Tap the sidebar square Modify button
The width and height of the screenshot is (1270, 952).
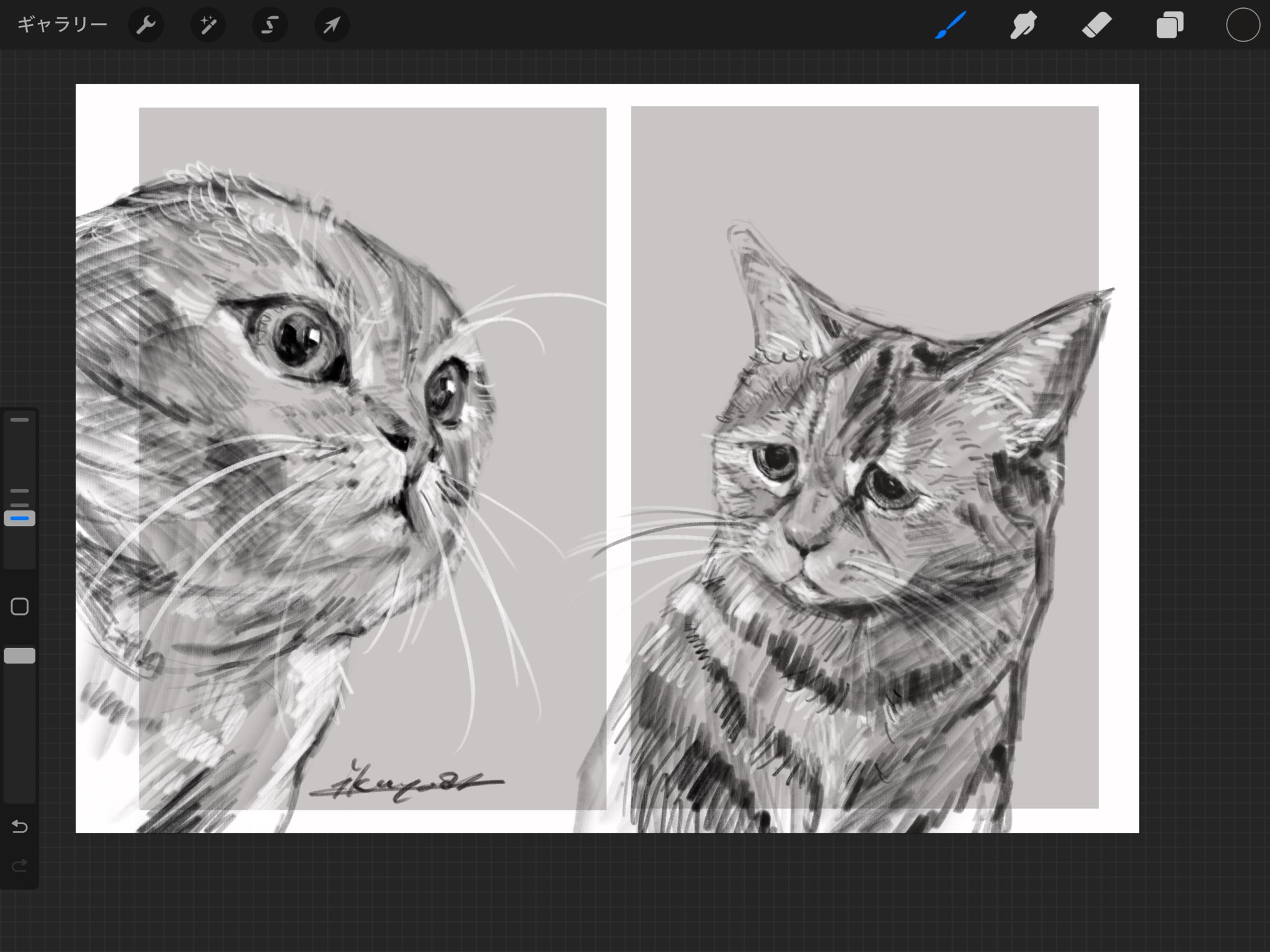(20, 607)
